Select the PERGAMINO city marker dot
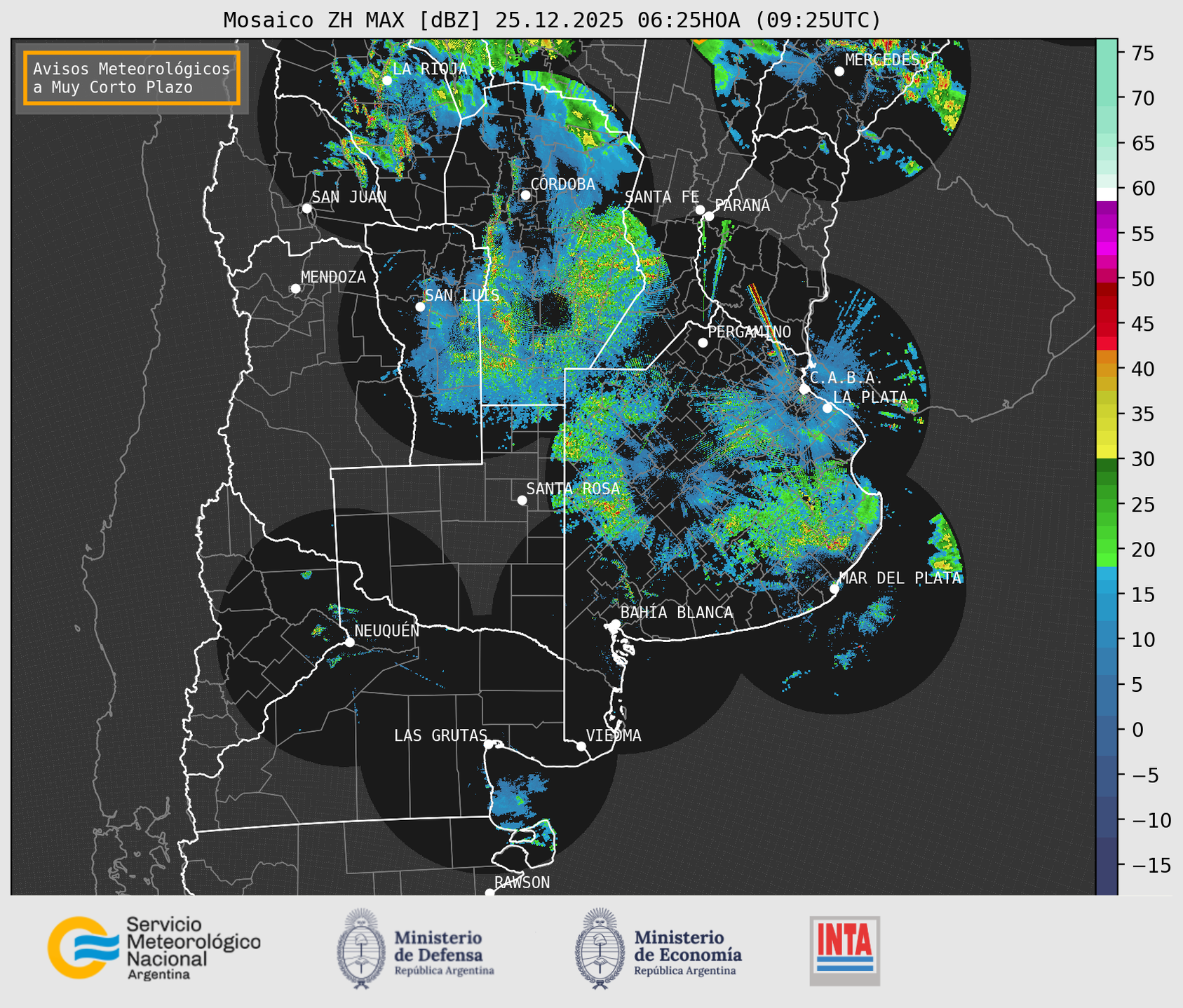The height and width of the screenshot is (1008, 1183). [703, 342]
